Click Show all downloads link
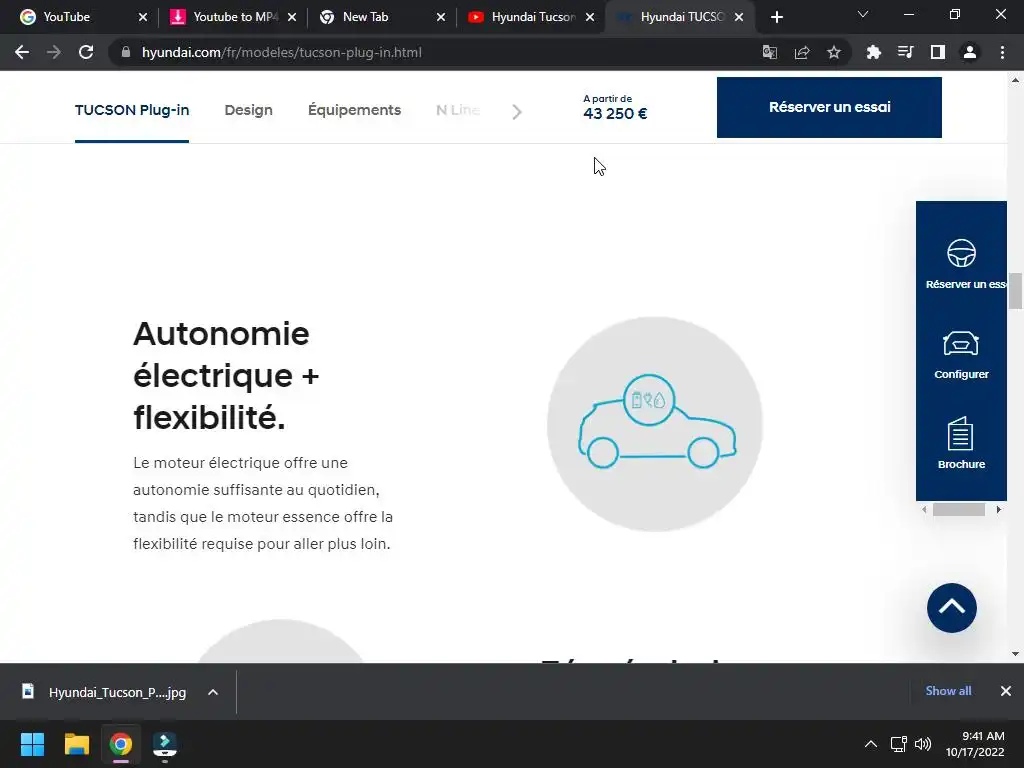The height and width of the screenshot is (768, 1024). pos(948,691)
